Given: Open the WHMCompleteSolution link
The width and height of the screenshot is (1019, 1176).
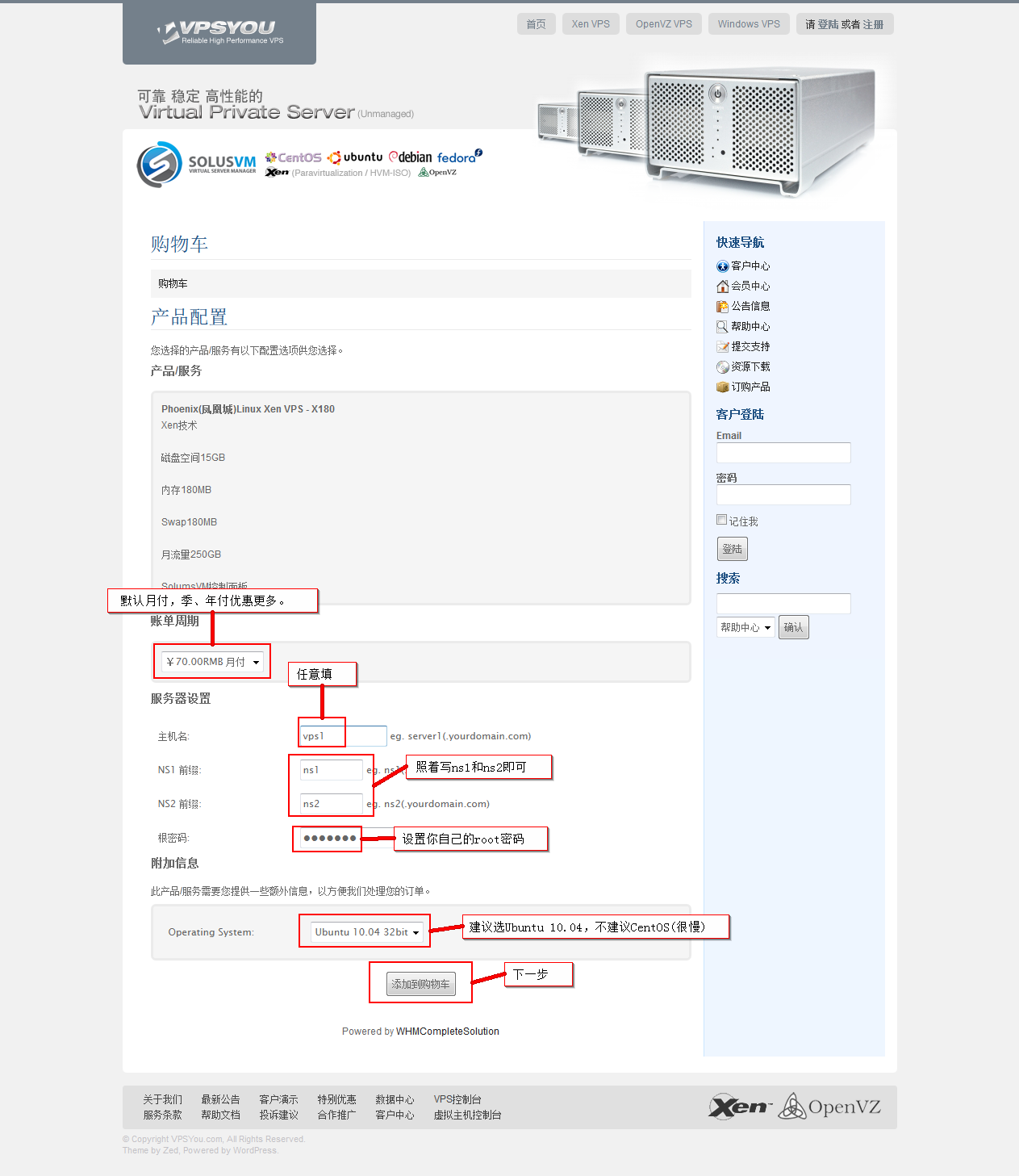Looking at the screenshot, I should tap(447, 1032).
